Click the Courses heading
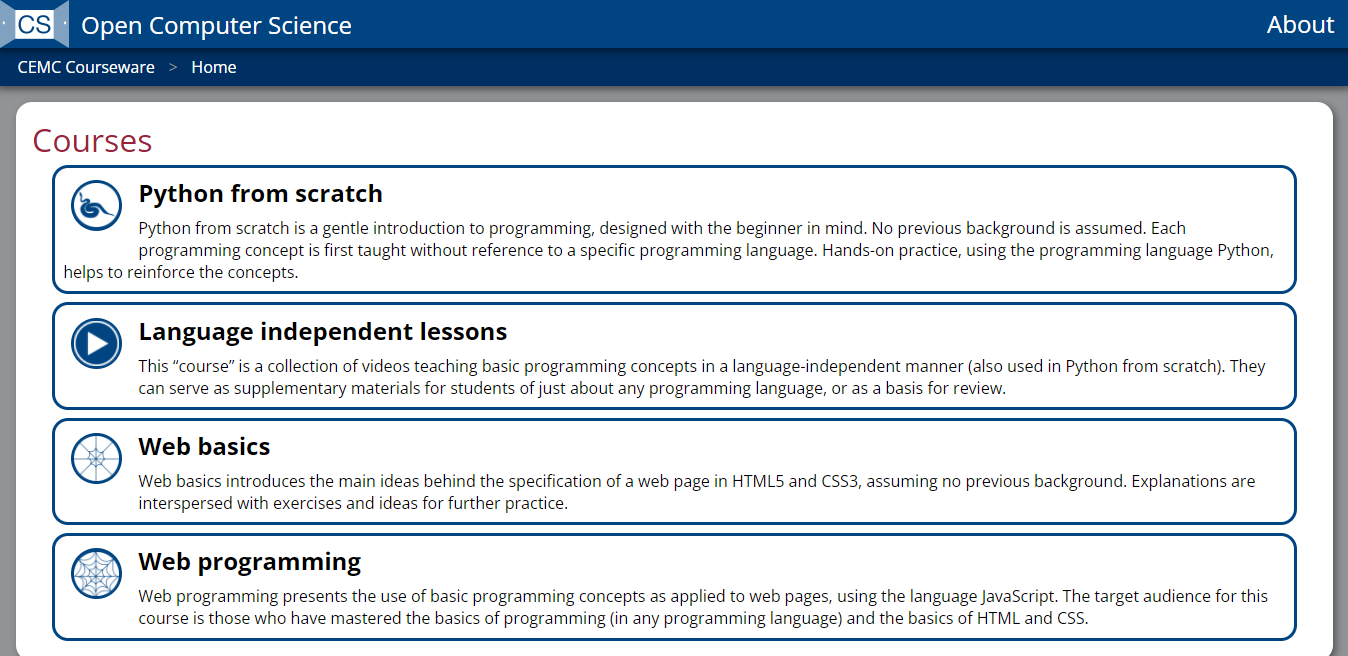This screenshot has width=1348, height=656. coord(92,141)
